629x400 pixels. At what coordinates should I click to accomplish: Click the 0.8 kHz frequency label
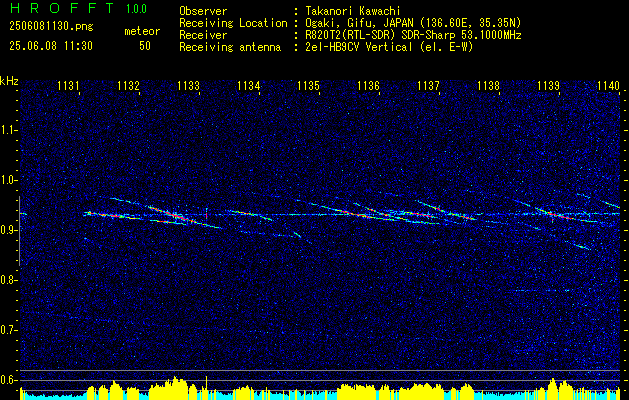click(8, 280)
